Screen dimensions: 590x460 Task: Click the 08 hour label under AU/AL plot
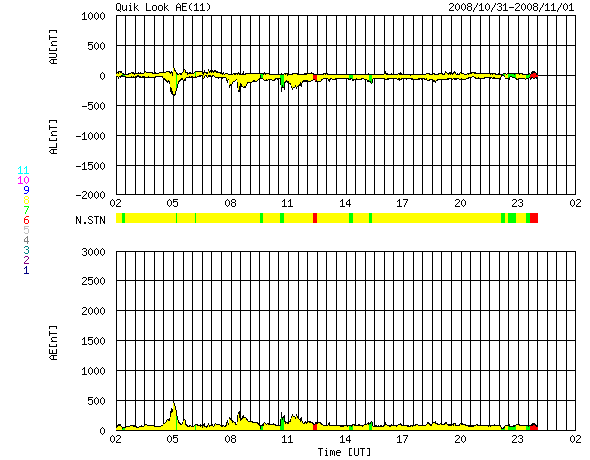click(230, 203)
